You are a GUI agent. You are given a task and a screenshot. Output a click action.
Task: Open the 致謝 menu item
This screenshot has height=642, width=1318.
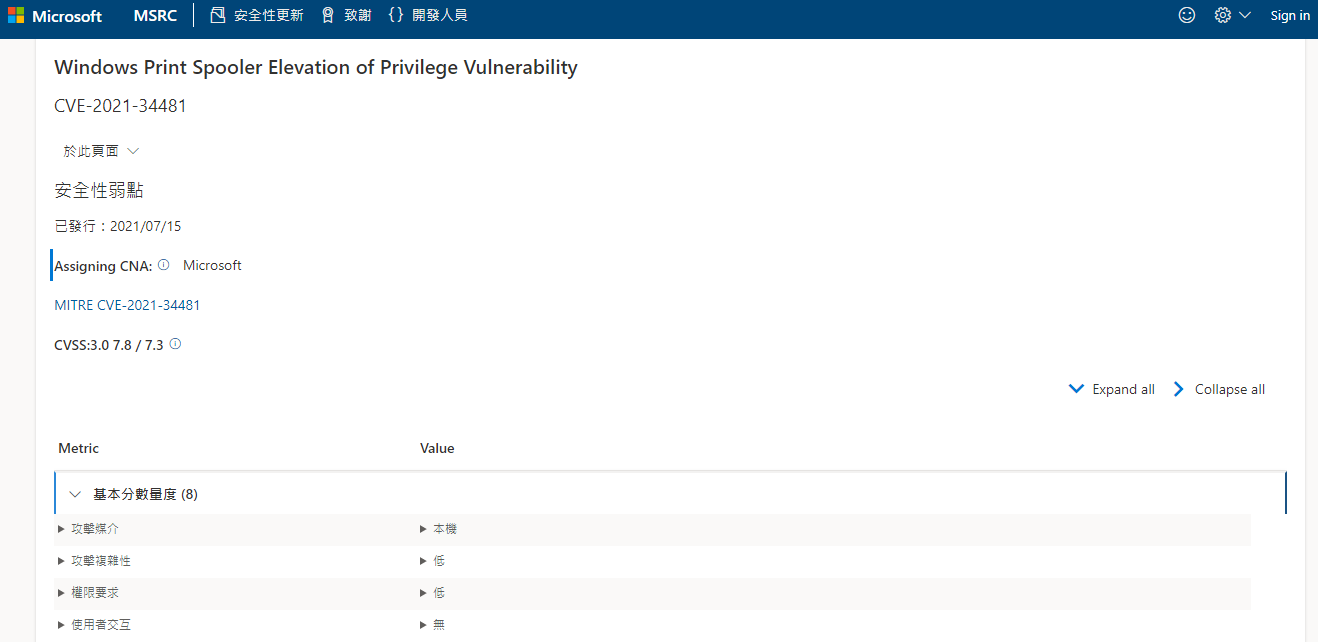coord(346,15)
